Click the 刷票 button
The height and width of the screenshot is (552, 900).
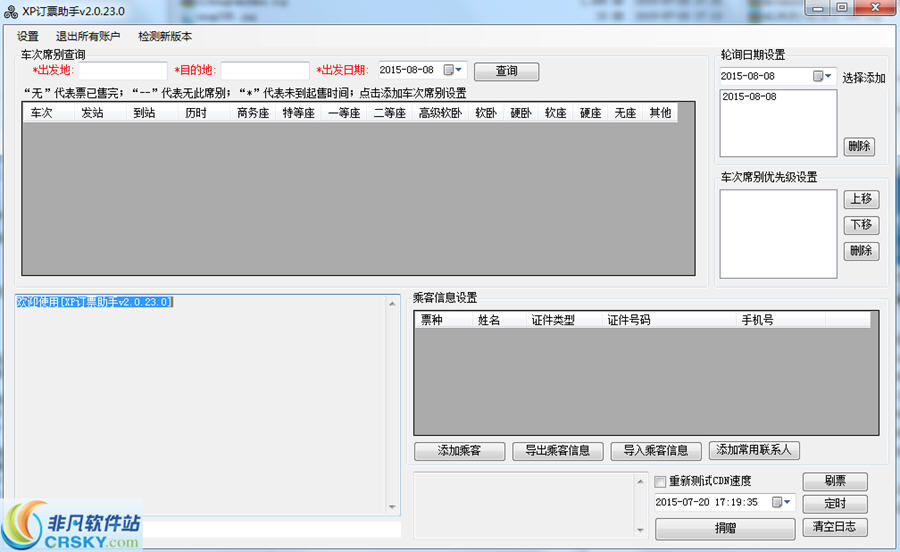(835, 481)
